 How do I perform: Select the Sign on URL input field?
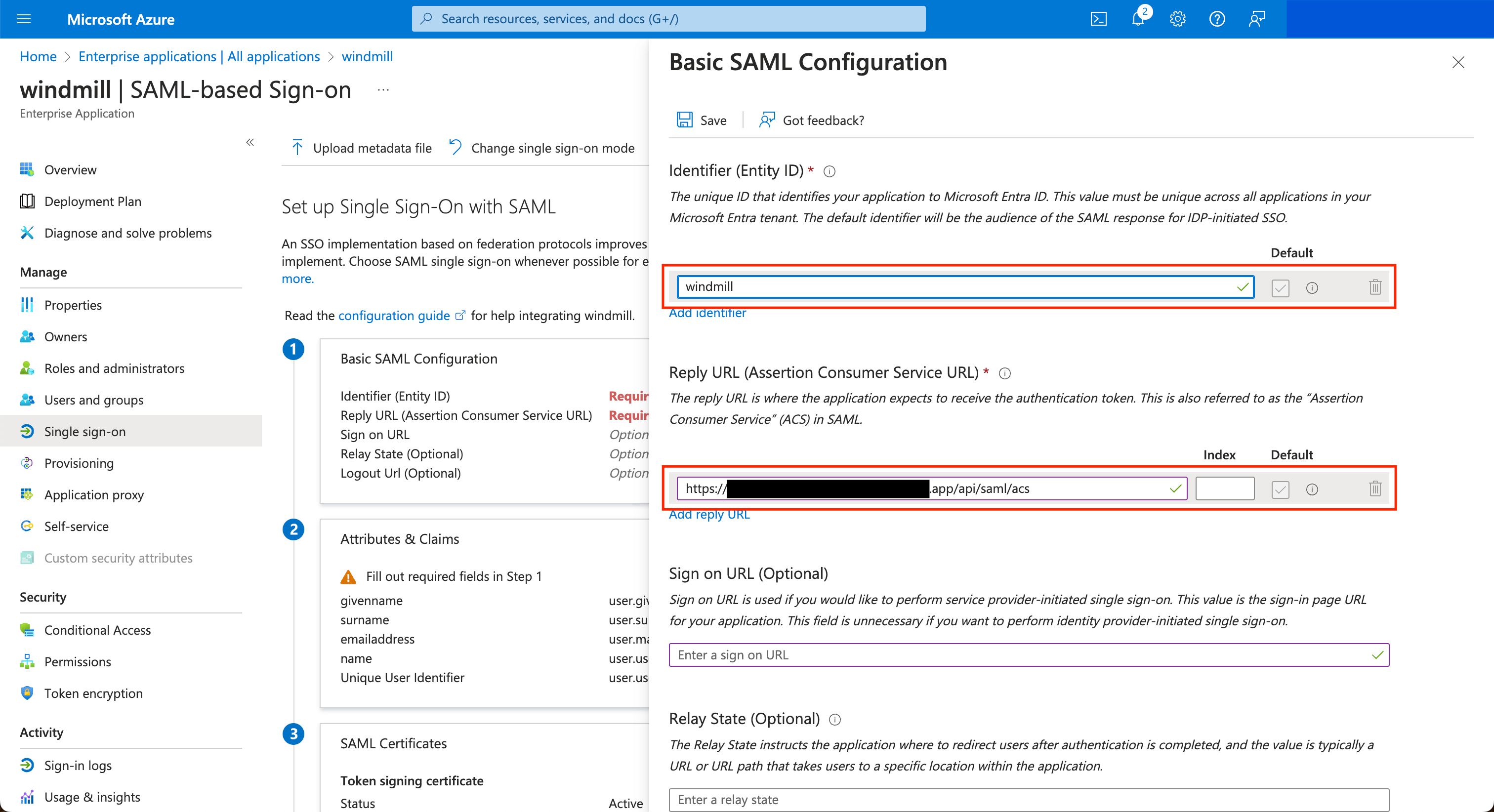(x=1030, y=655)
